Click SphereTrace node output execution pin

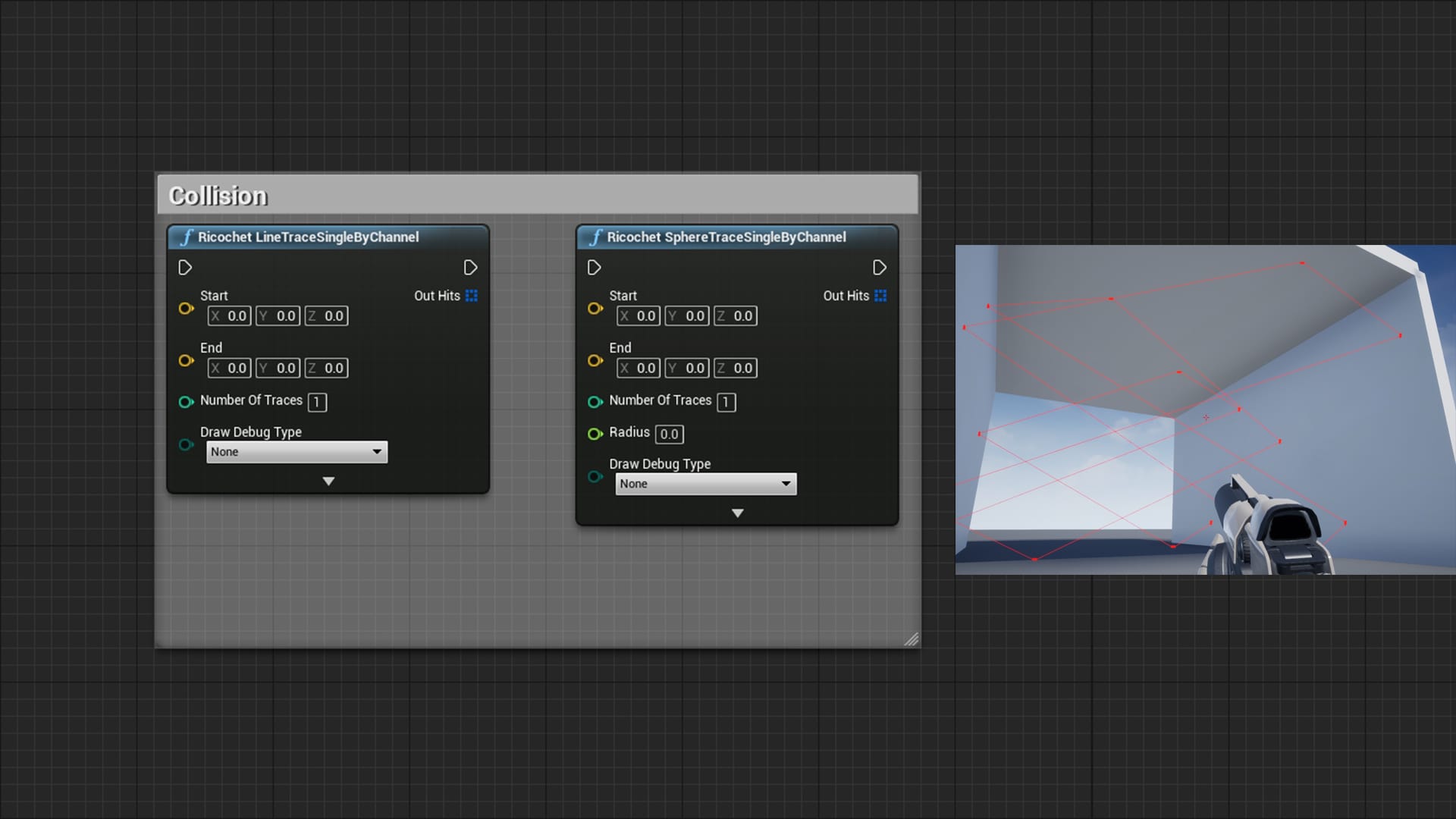[880, 268]
